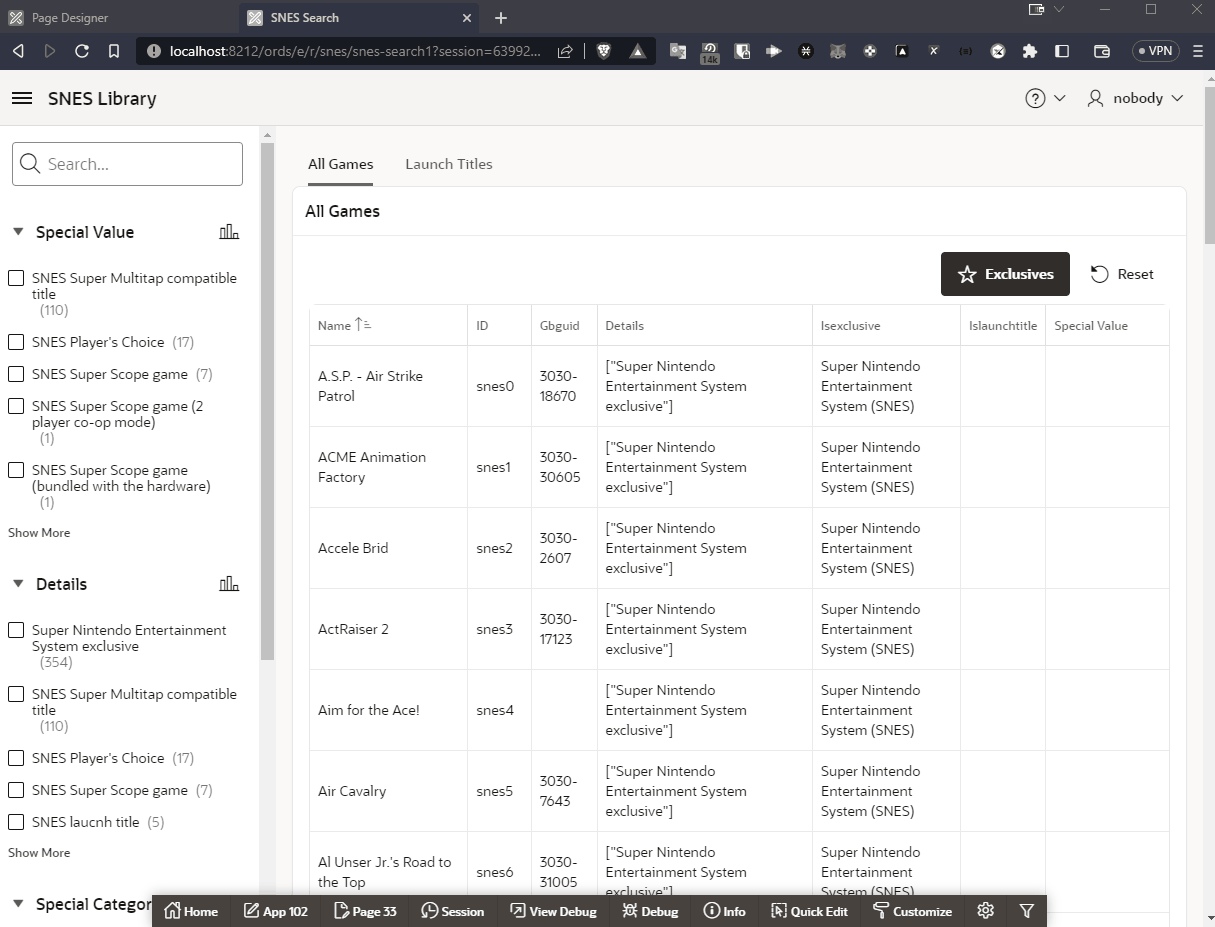Expand the help menu chevron
The width and height of the screenshot is (1215, 927).
click(1060, 98)
